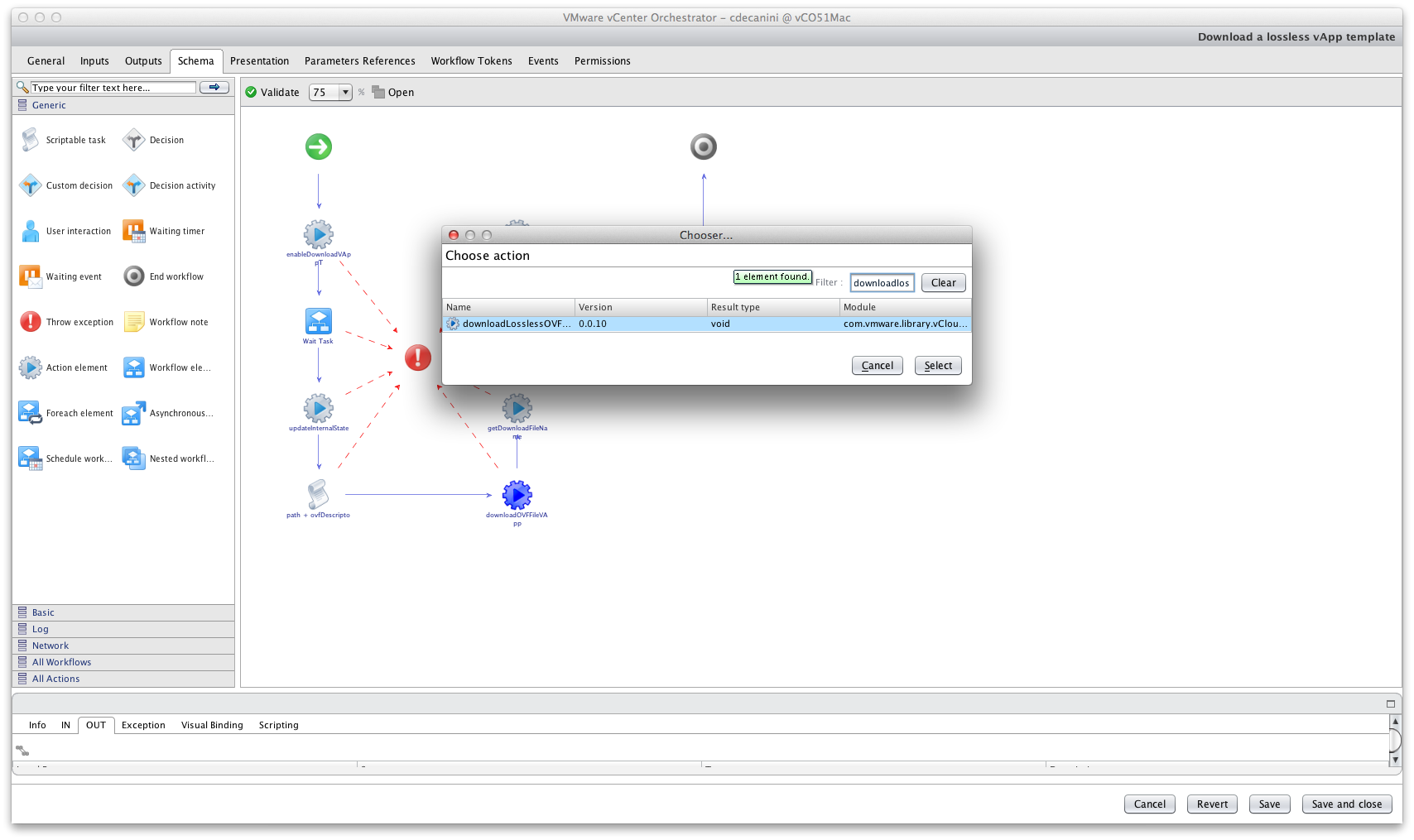Viewport: 1414px width, 840px height.
Task: Open the Parameters References tab
Action: 359,61
